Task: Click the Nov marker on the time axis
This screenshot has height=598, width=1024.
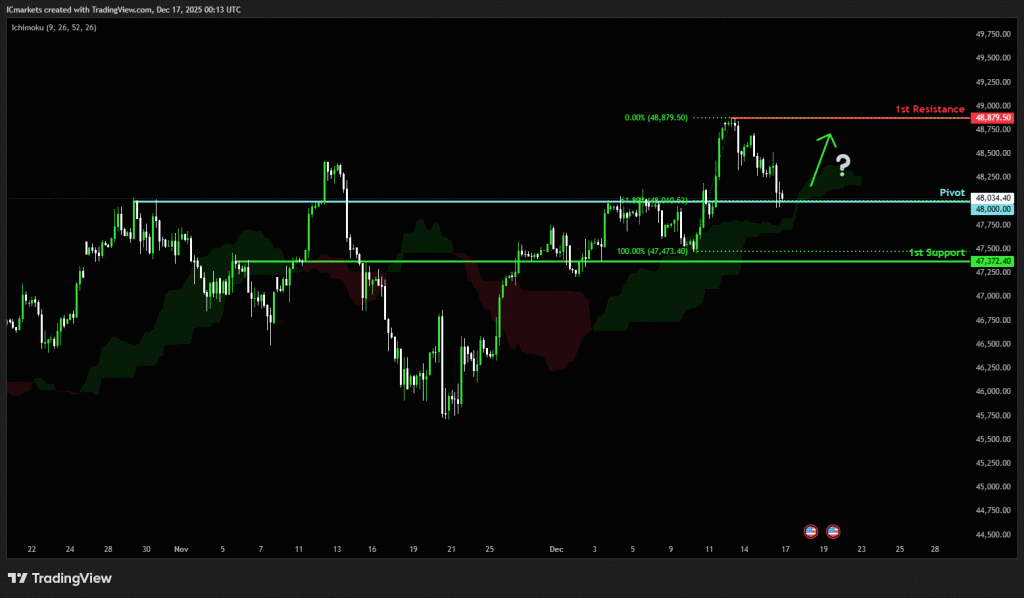Action: point(181,549)
